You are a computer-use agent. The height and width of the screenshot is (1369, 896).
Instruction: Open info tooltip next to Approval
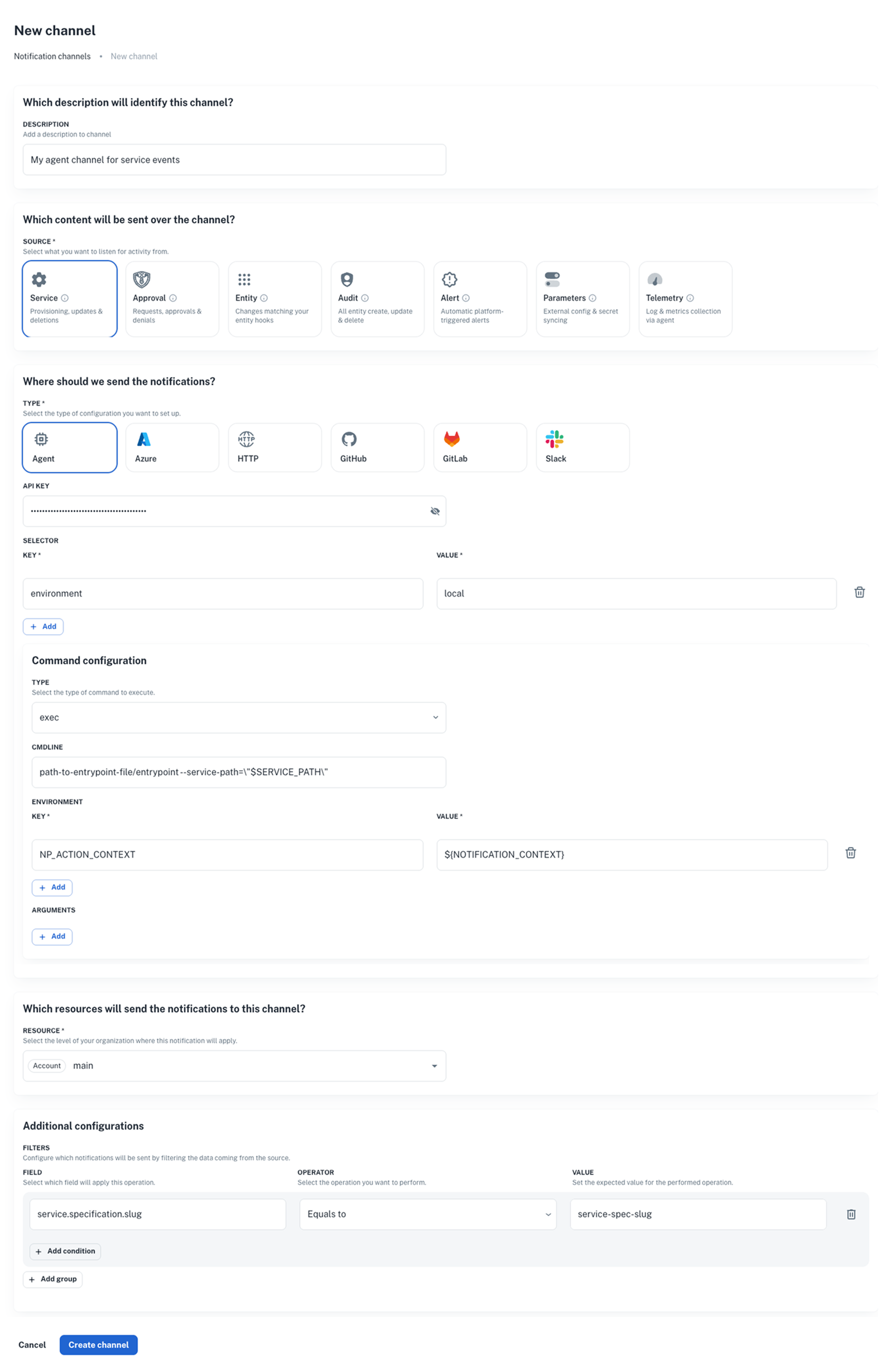click(173, 298)
